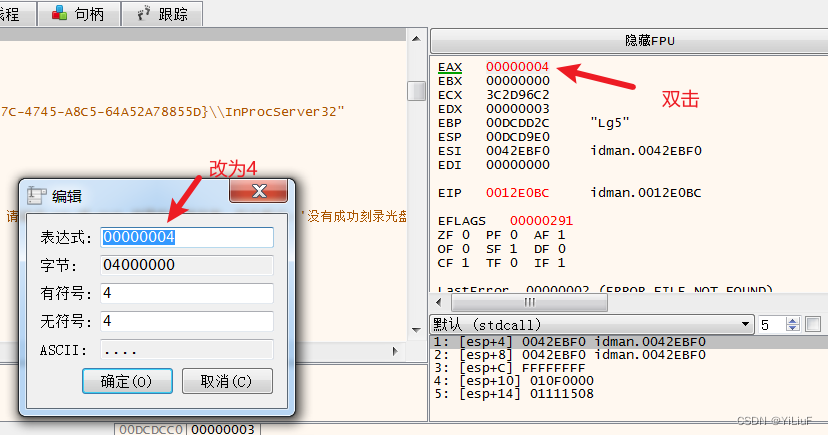Click disassembly horizontal scroll right arrow
Screen dimensions: 828x435
(395, 351)
